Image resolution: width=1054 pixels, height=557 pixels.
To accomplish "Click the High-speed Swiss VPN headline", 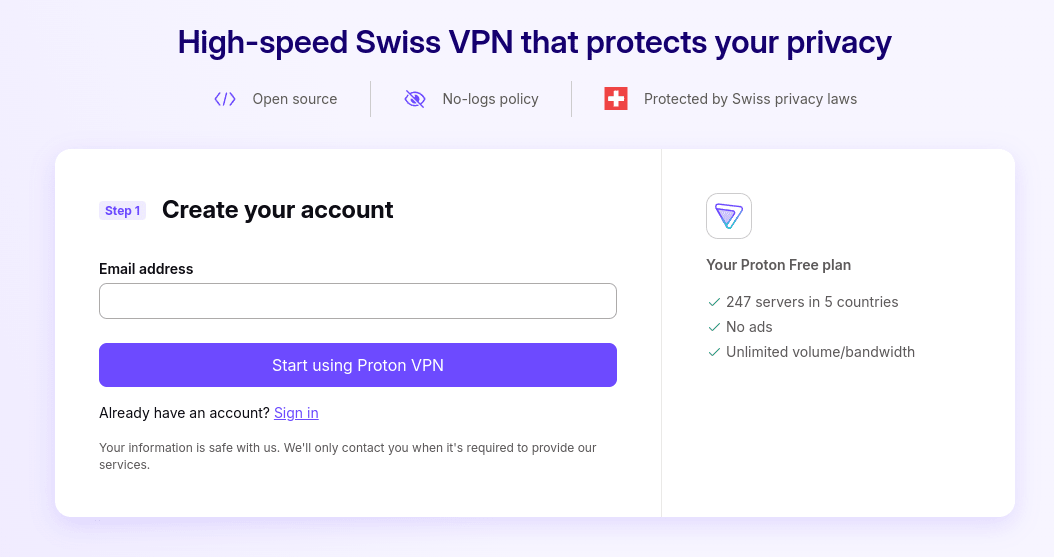I will pos(534,43).
